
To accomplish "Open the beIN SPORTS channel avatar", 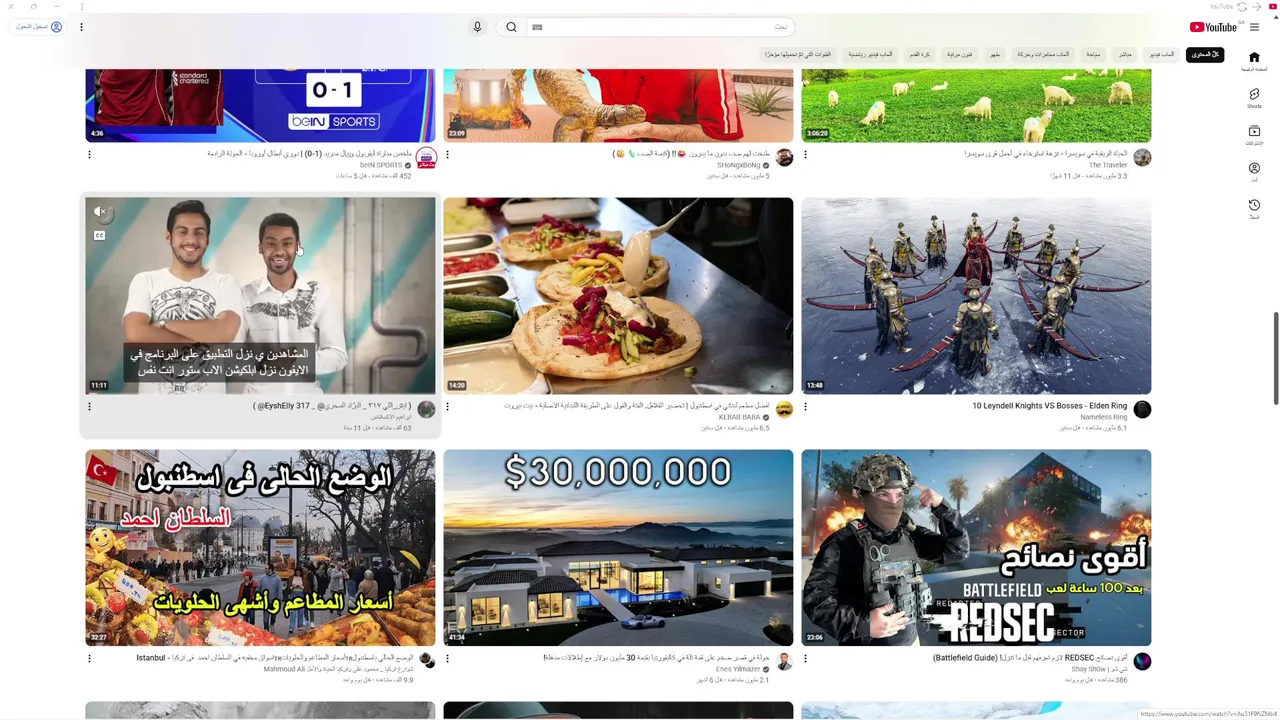I will 426,159.
